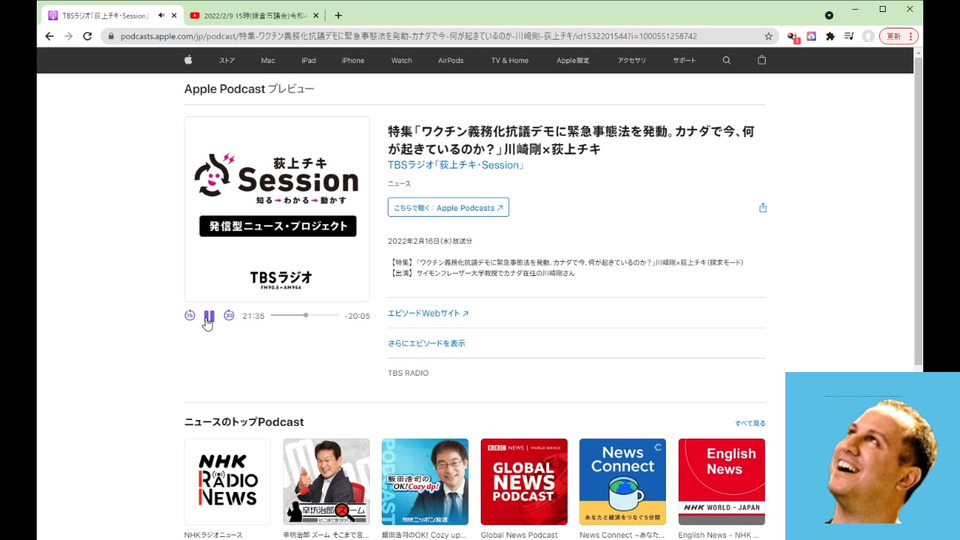Image resolution: width=960 pixels, height=540 pixels.
Task: Click the TBS RADIO copyright text
Action: pyautogui.click(x=408, y=373)
